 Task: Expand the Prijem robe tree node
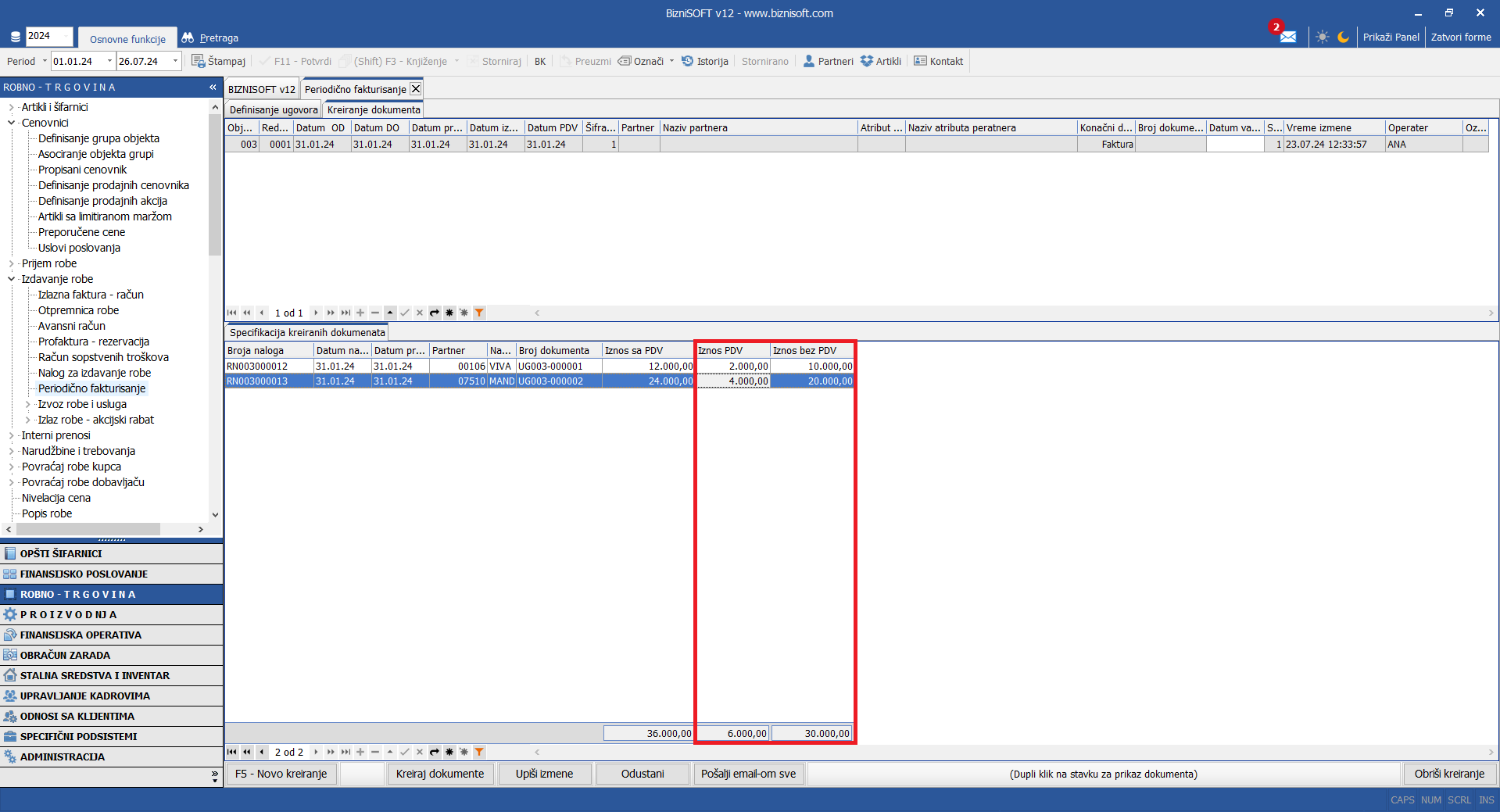pos(12,263)
